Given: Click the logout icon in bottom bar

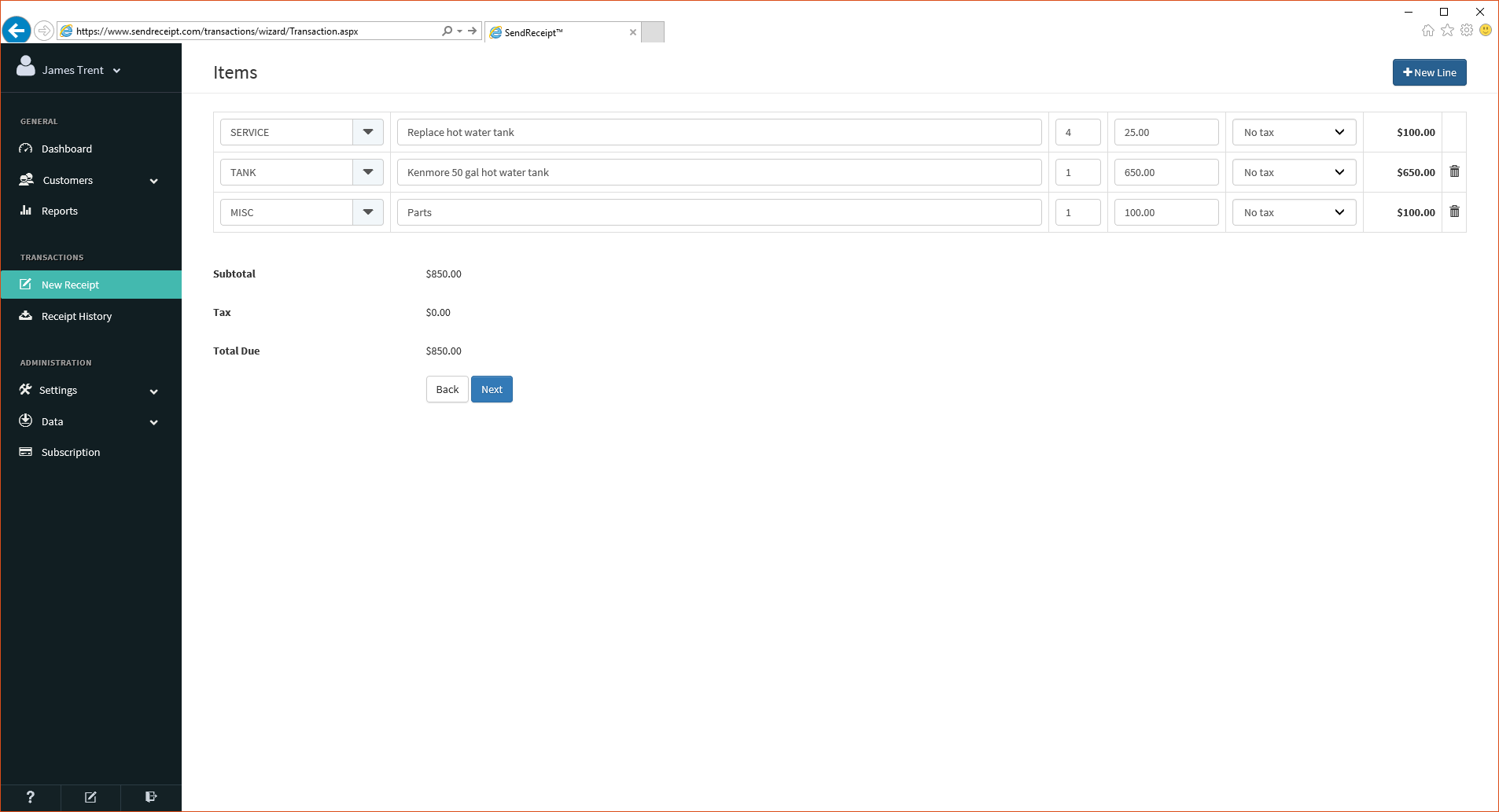Looking at the screenshot, I should tap(150, 797).
